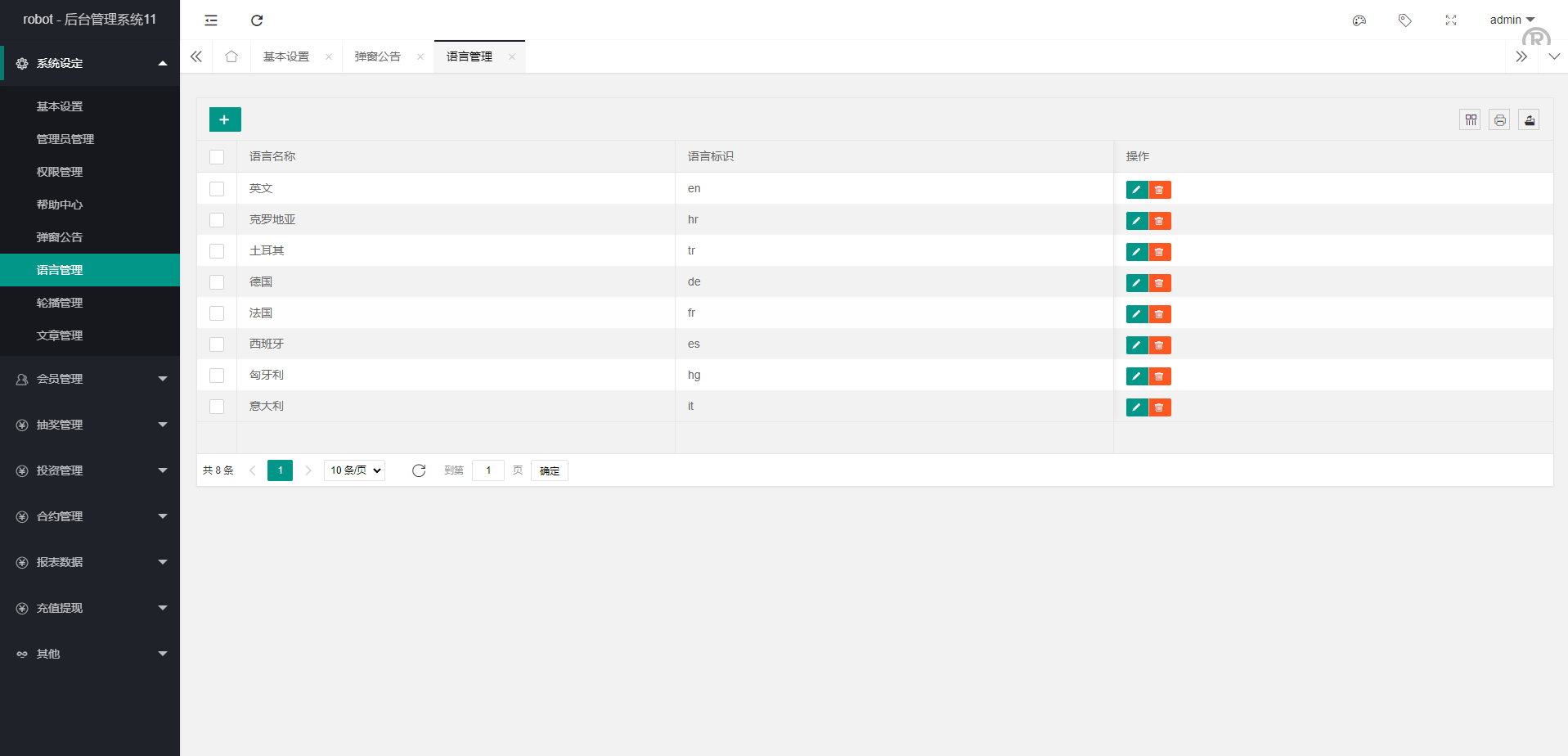Check the select-all header checkbox
This screenshot has height=756, width=1568.
[x=217, y=157]
